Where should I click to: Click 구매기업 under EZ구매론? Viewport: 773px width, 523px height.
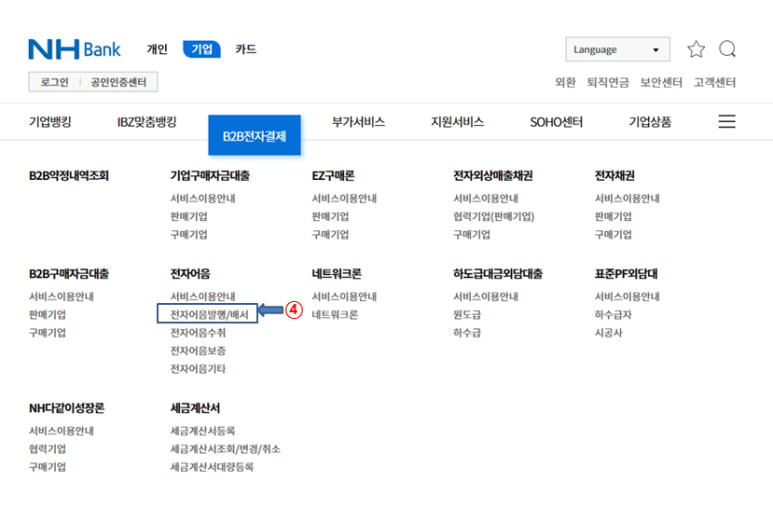coord(330,235)
